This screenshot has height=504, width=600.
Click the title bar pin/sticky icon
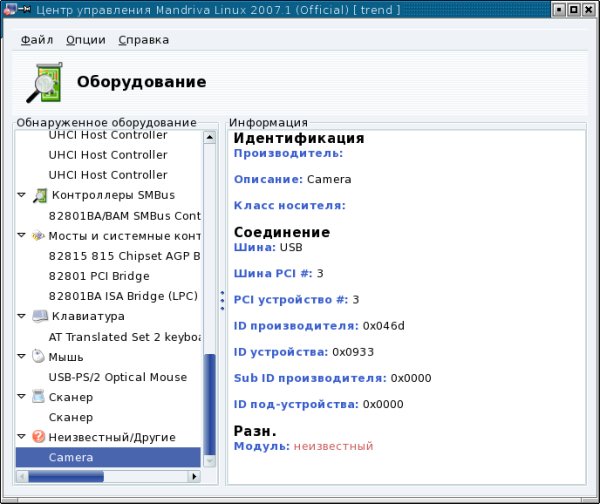tap(24, 8)
